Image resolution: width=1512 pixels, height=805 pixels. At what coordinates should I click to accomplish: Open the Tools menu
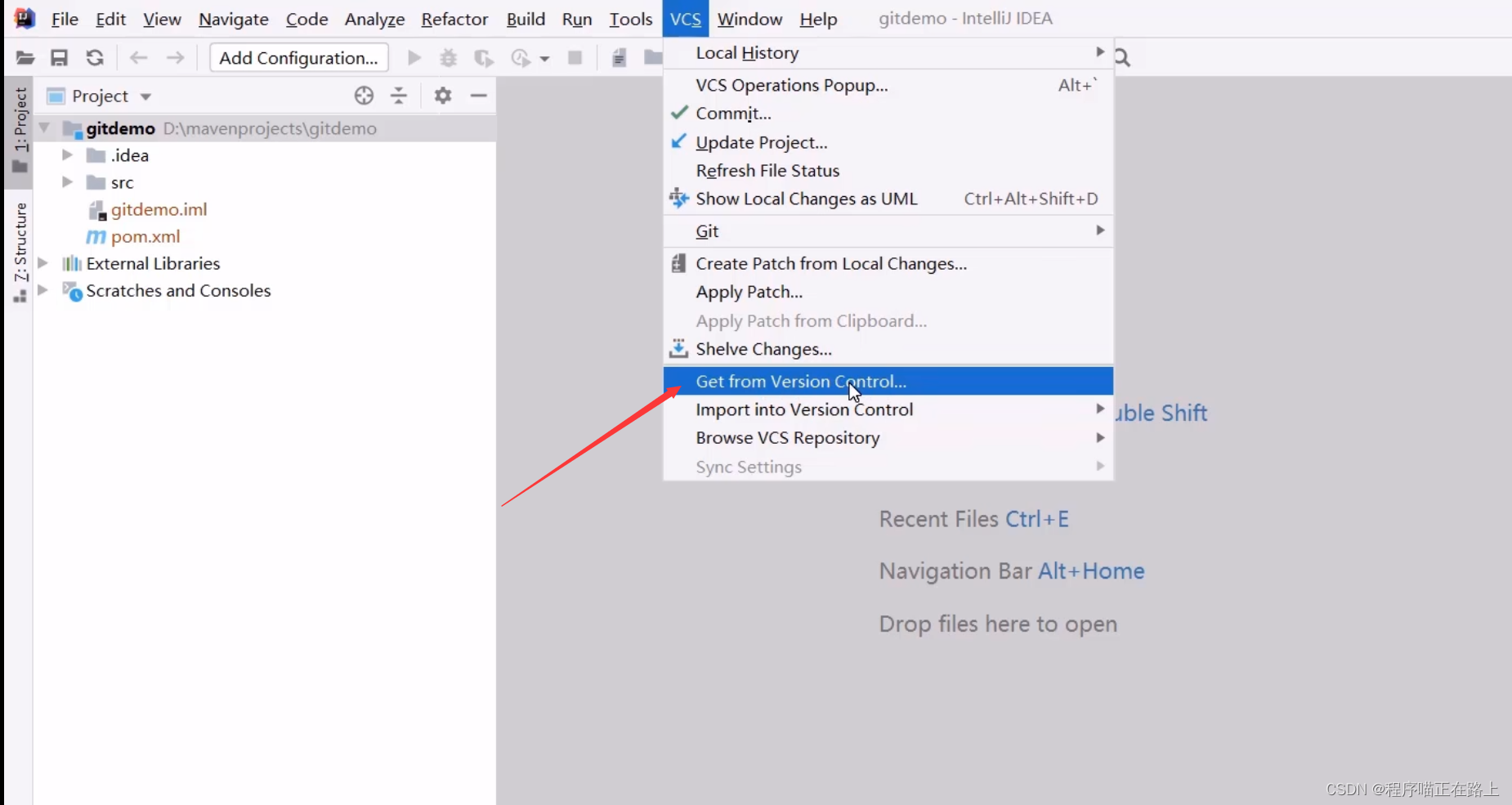point(630,19)
